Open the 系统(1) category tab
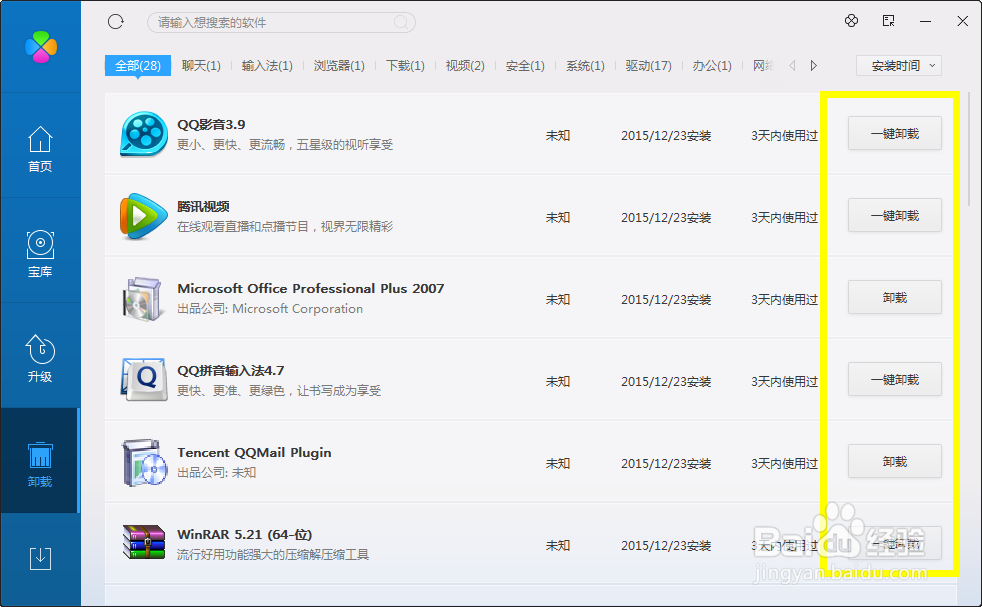Viewport: 982px width, 607px height. (585, 65)
